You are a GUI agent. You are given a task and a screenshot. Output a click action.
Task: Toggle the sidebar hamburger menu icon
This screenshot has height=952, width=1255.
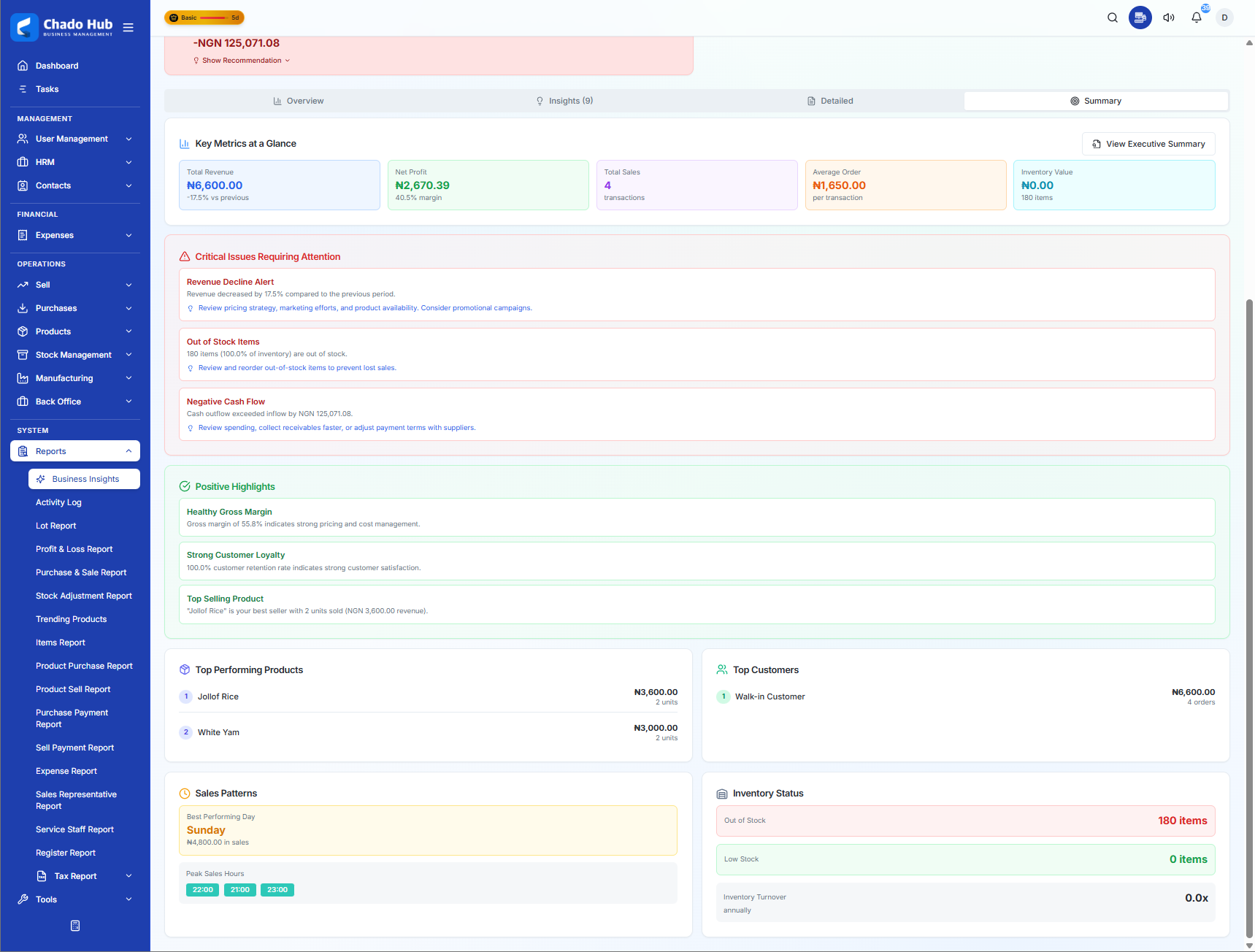128,28
